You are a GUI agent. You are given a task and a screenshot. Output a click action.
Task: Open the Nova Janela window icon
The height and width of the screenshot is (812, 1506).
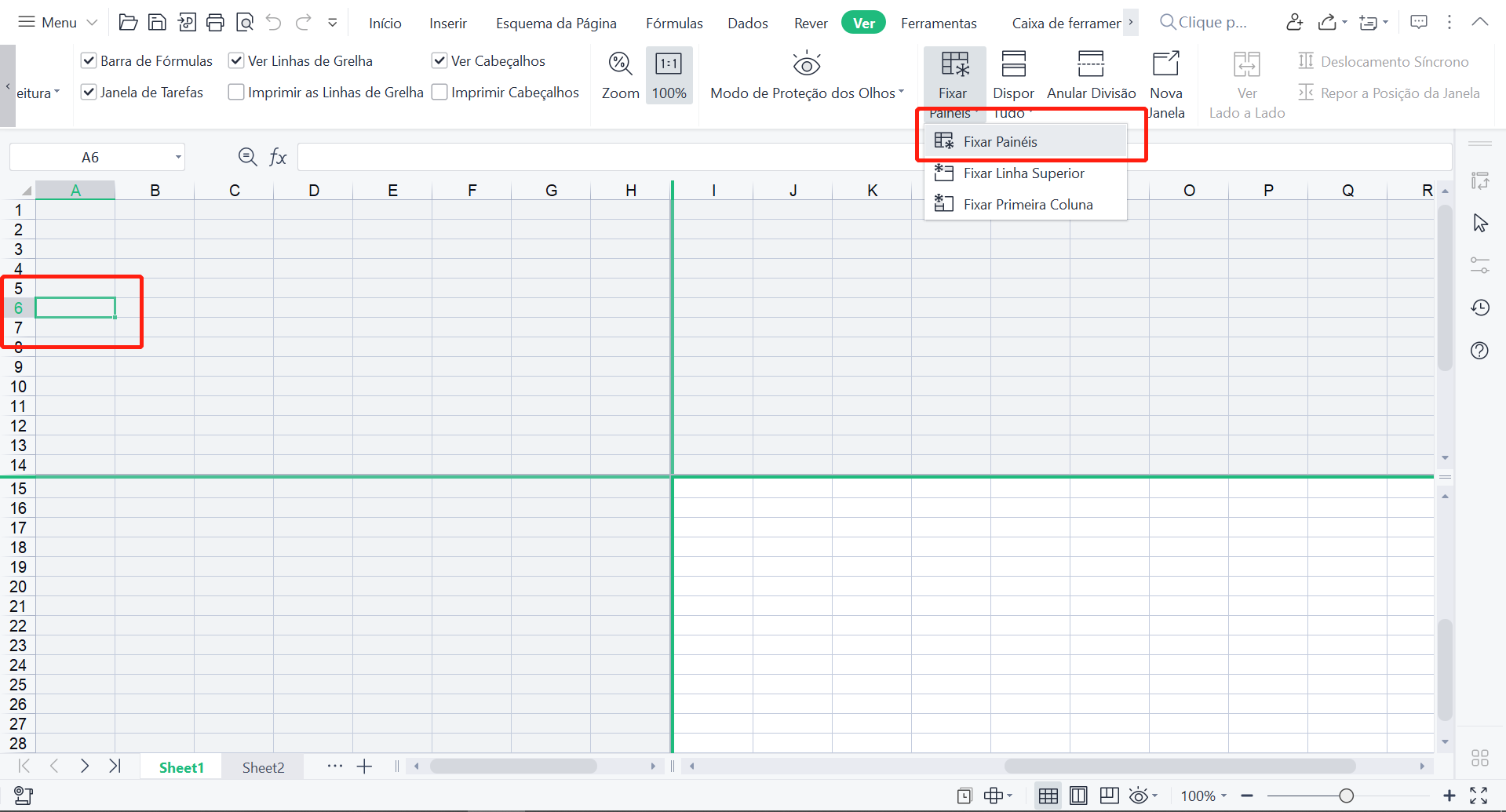[1165, 64]
